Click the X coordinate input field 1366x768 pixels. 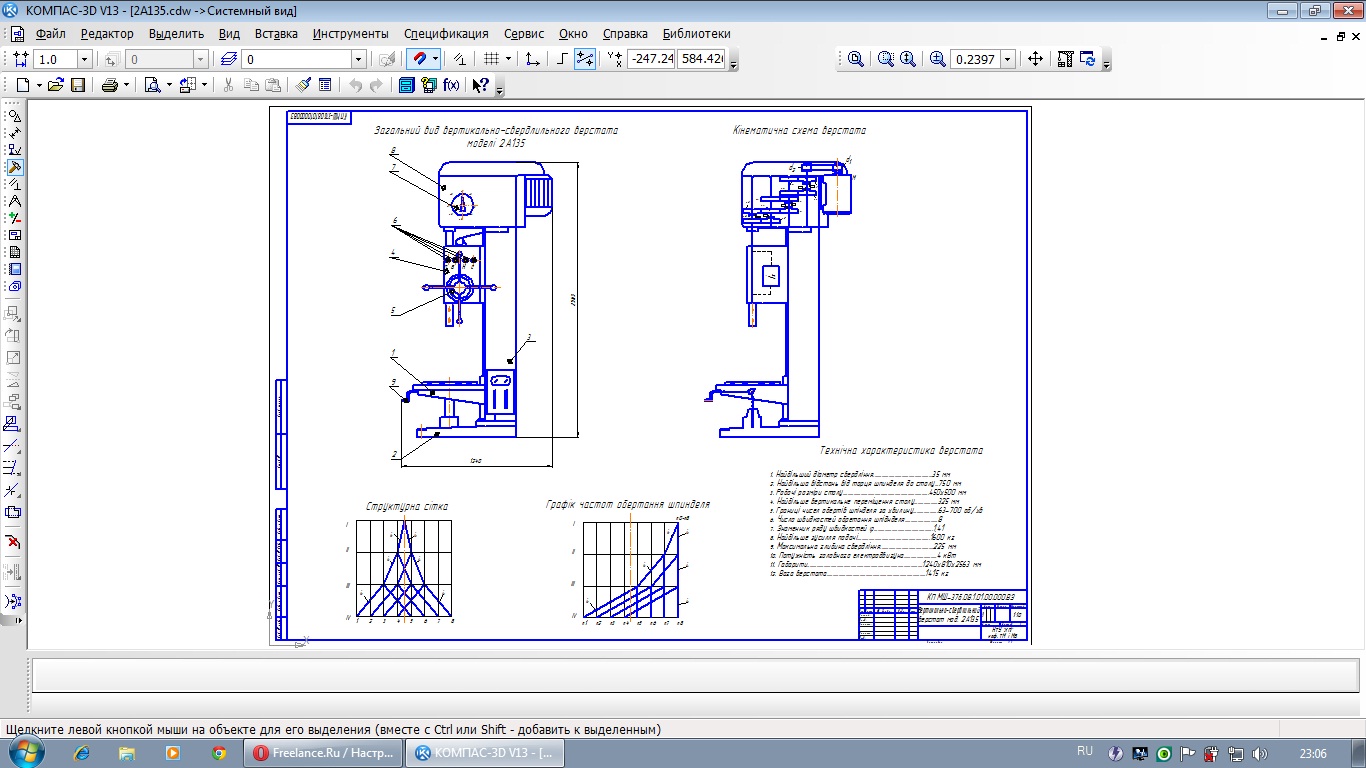coord(651,59)
